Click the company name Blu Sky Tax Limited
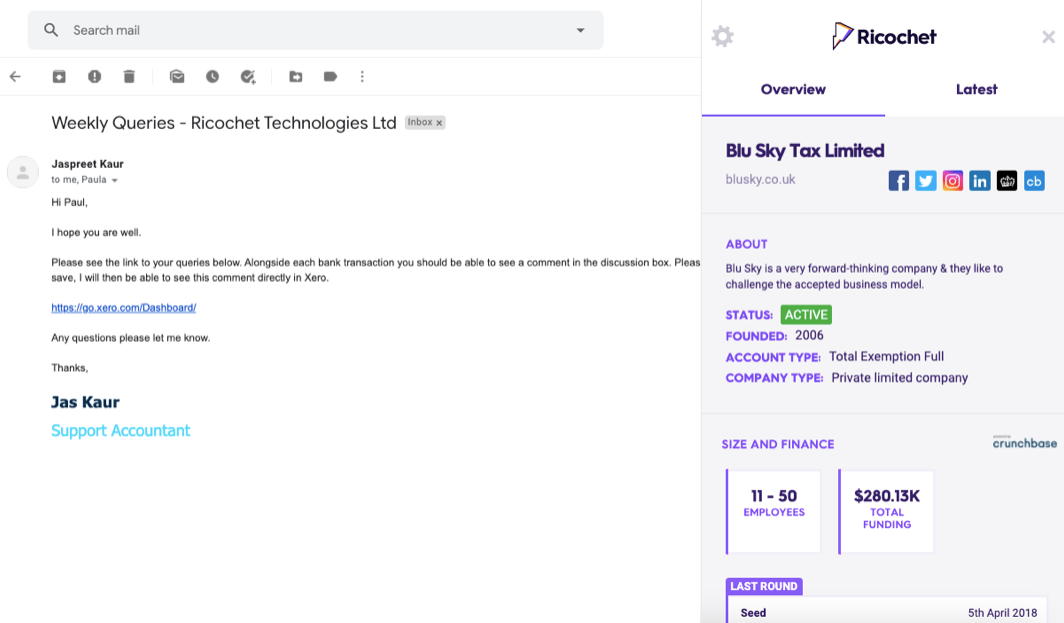 tap(805, 151)
